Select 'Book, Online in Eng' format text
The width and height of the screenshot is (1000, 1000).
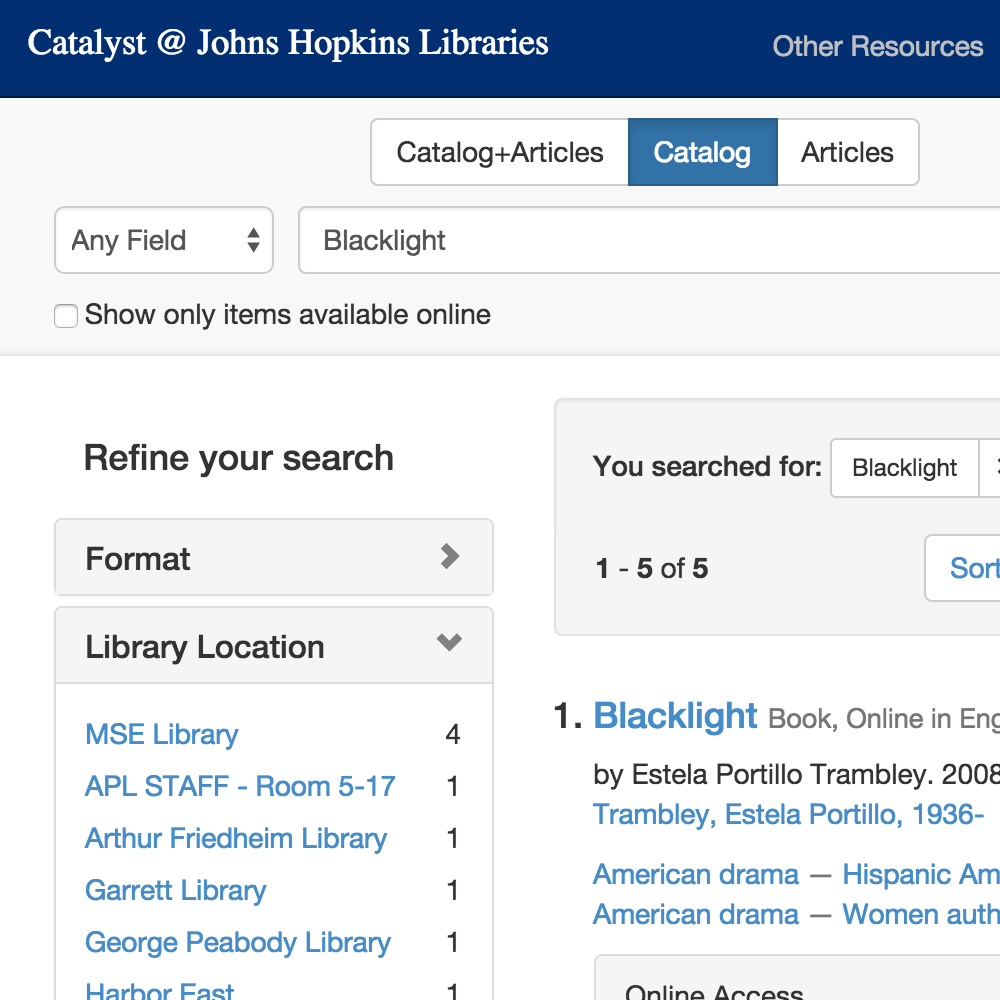click(884, 719)
